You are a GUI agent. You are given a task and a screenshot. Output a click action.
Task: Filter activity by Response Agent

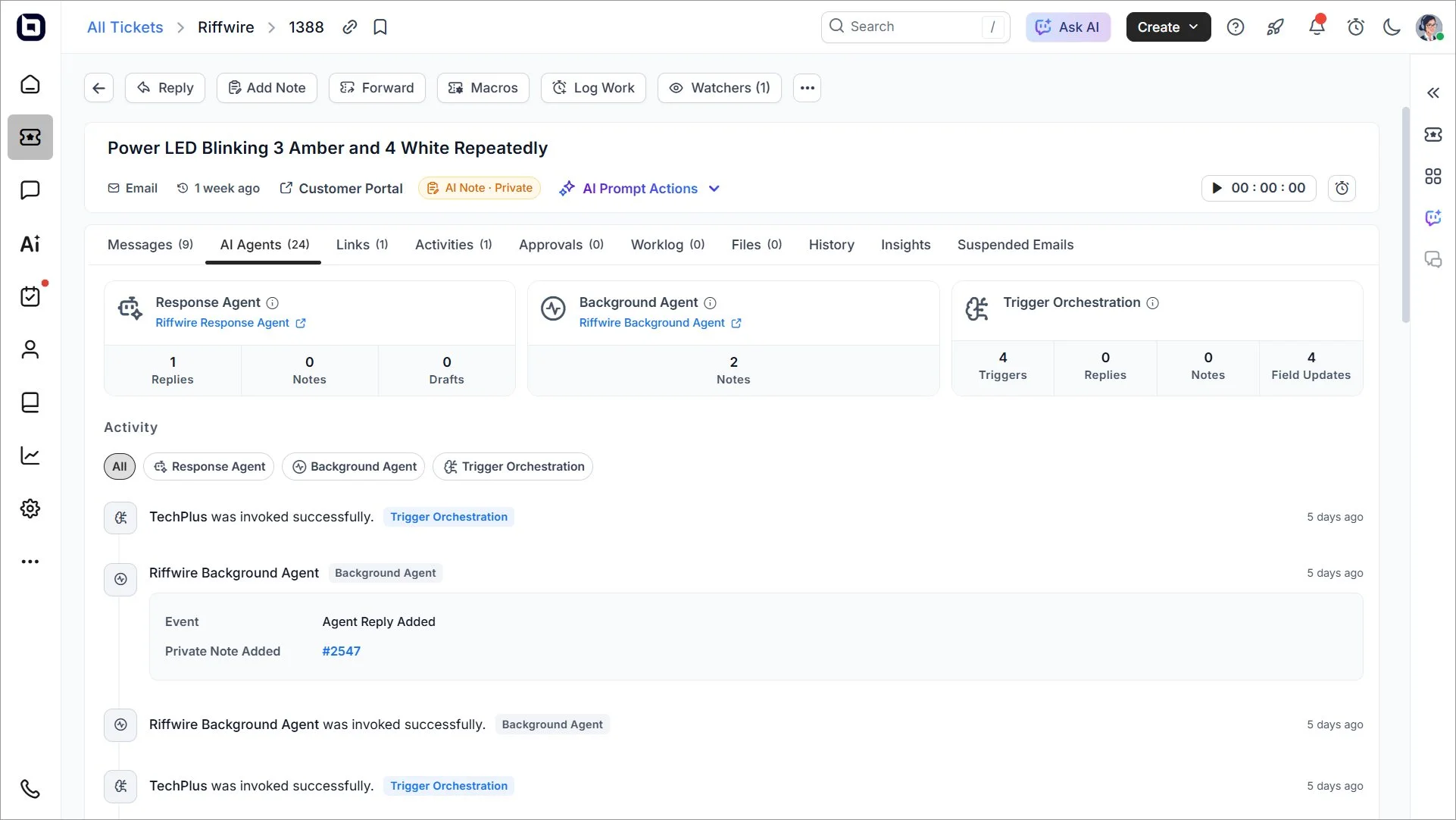[209, 466]
